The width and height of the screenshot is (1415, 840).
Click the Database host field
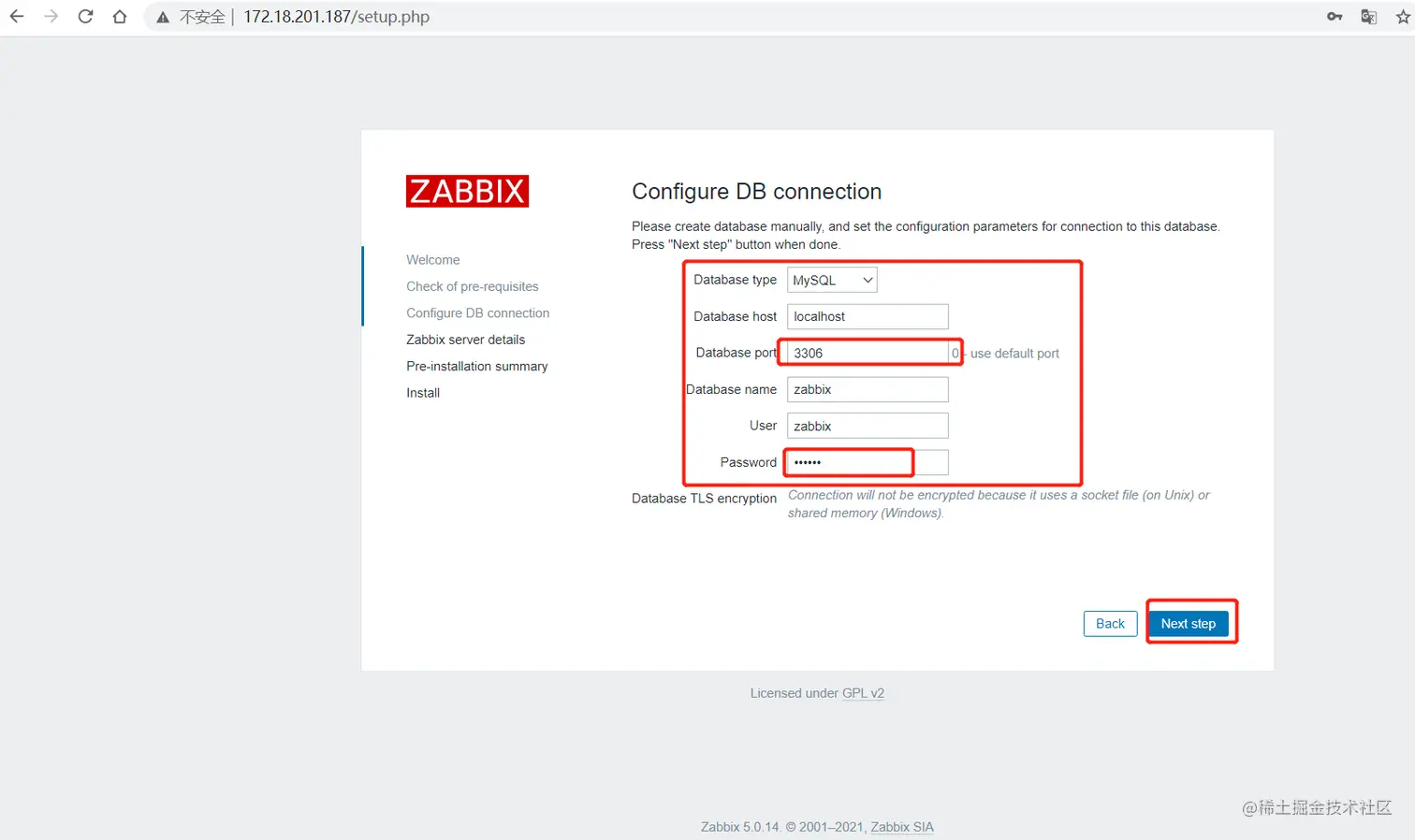click(x=868, y=316)
